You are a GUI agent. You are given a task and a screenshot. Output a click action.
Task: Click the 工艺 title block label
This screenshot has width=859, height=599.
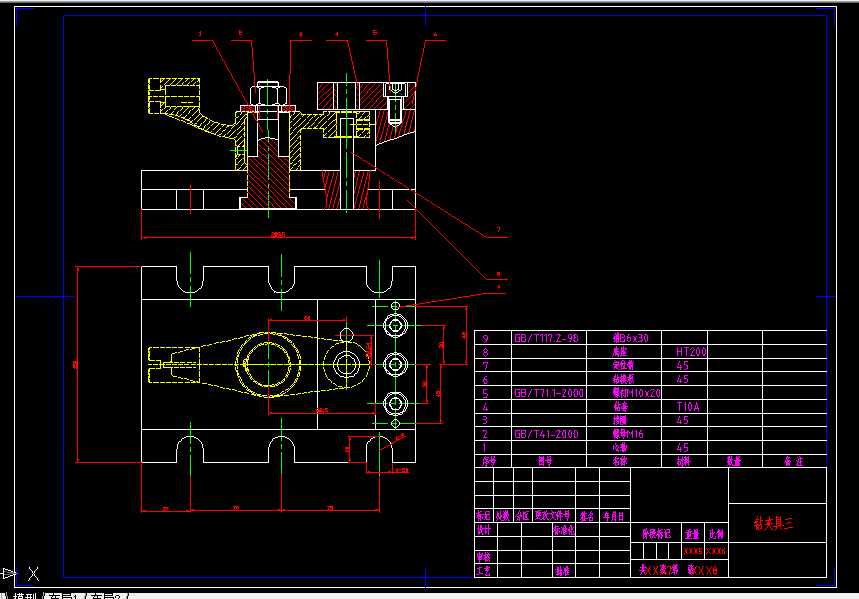483,571
